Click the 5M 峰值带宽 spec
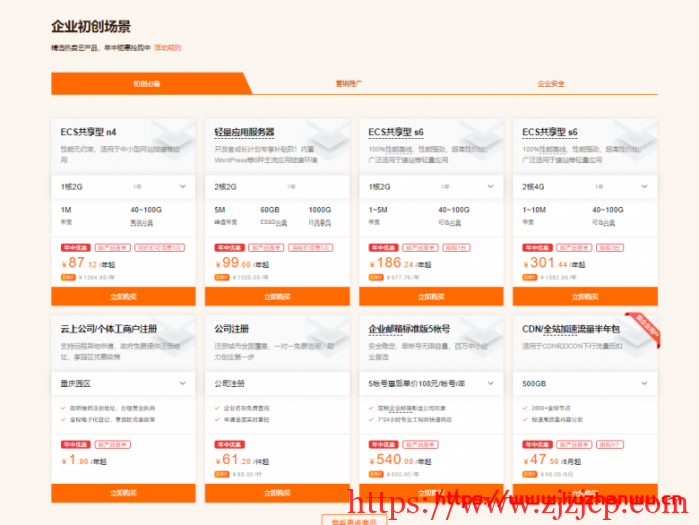Viewport: 699px width, 525px height. [x=226, y=216]
